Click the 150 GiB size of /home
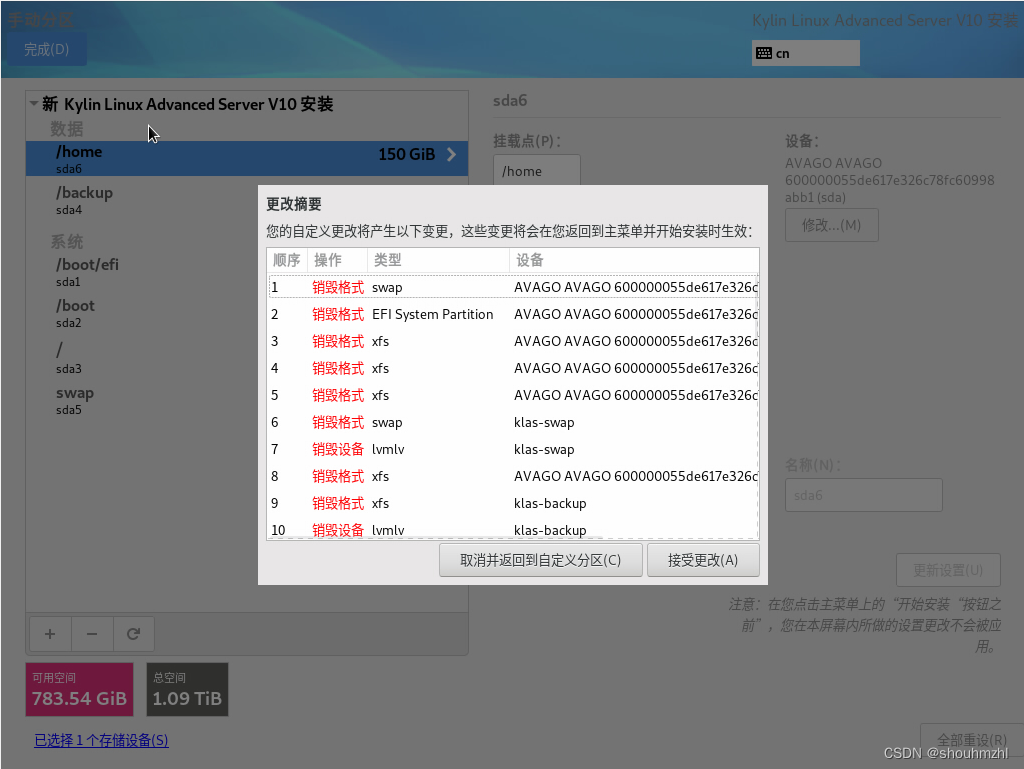1024x769 pixels. [406, 155]
